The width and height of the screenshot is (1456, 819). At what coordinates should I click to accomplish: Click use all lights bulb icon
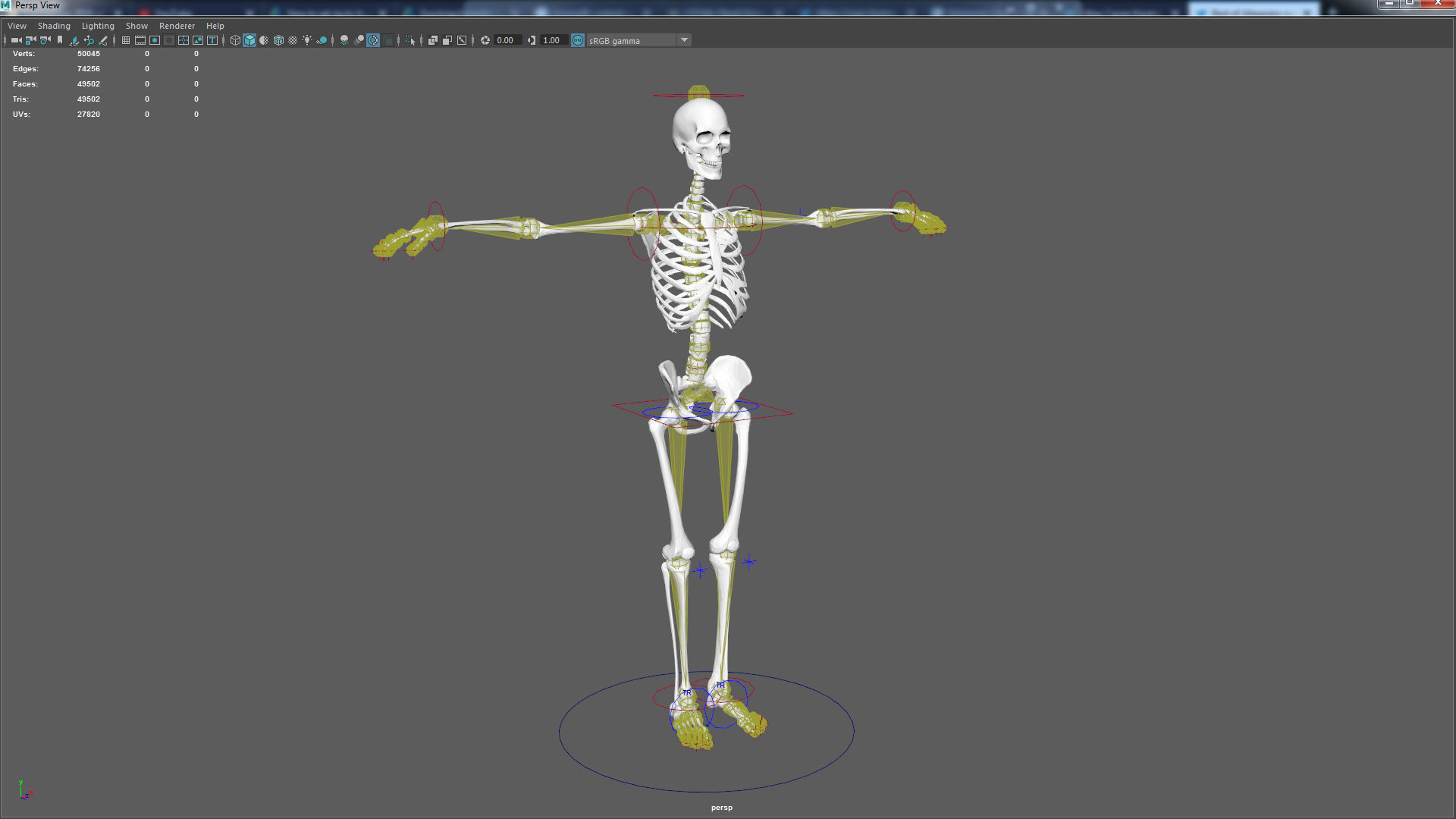pyautogui.click(x=307, y=40)
